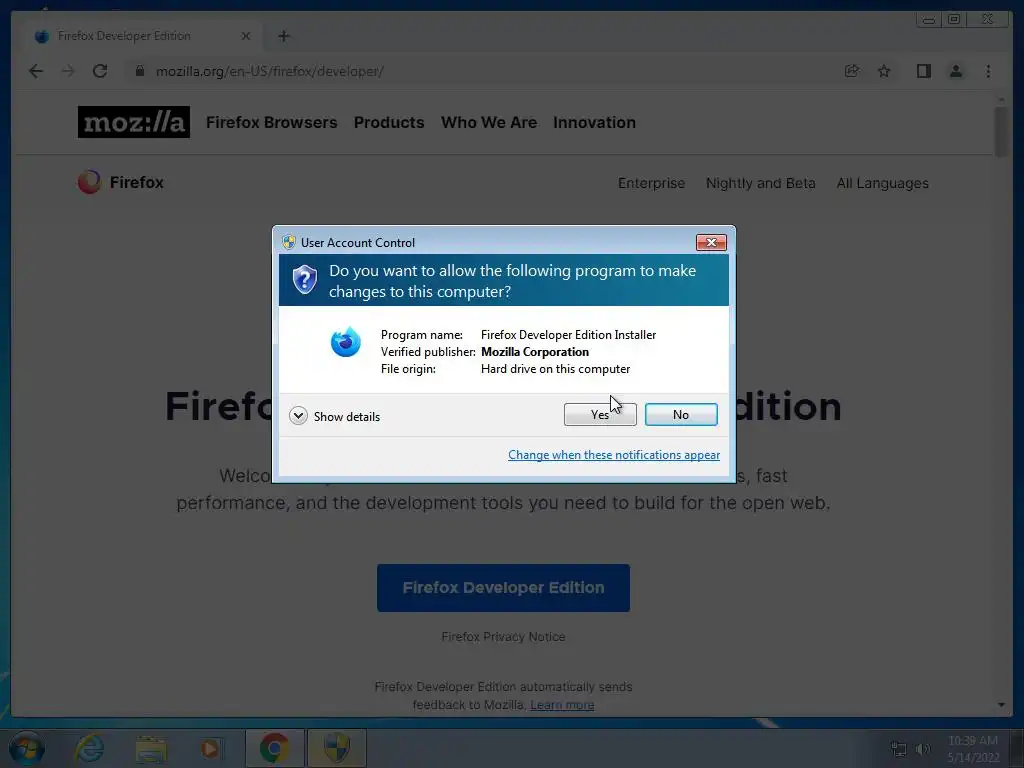The image size is (1024, 768).
Task: Open Internet Explorer from taskbar
Action: [x=89, y=748]
